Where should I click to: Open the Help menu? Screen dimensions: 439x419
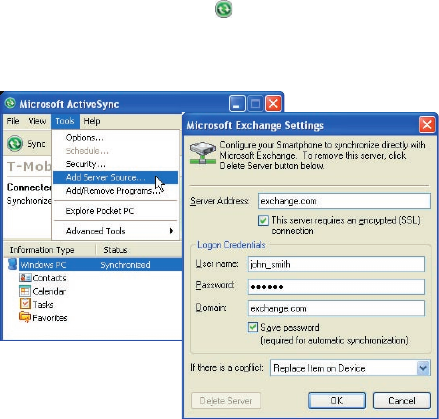[92, 121]
